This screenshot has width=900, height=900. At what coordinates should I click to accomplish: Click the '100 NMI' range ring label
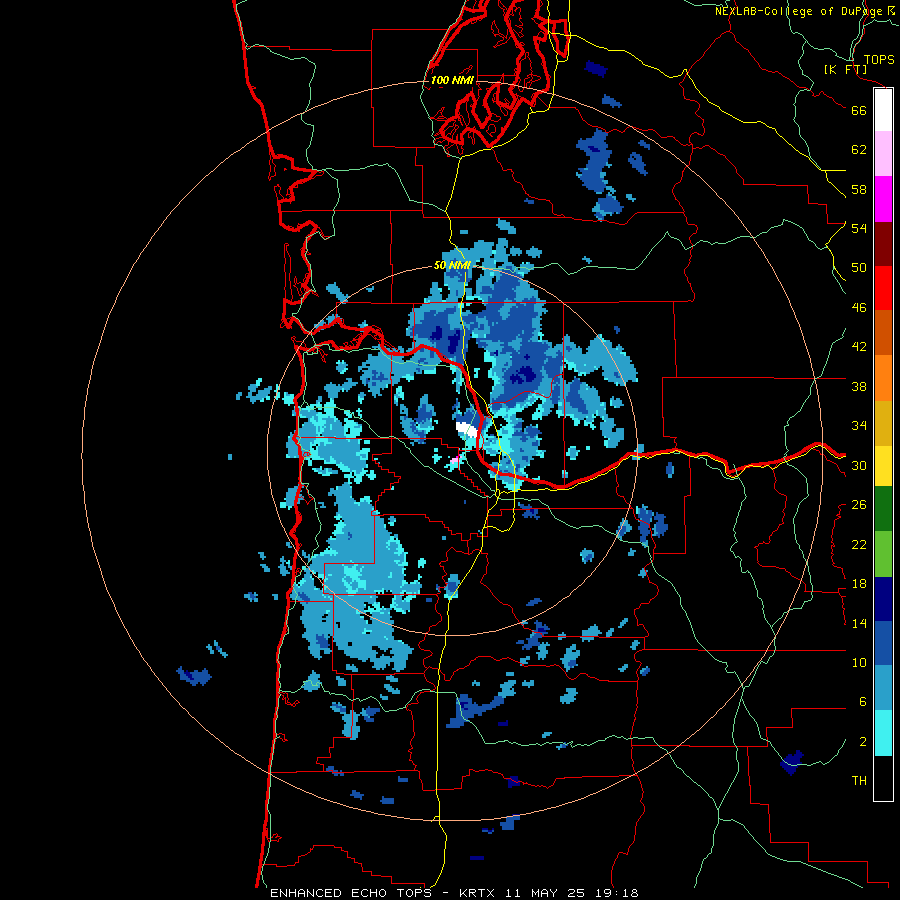pos(452,80)
